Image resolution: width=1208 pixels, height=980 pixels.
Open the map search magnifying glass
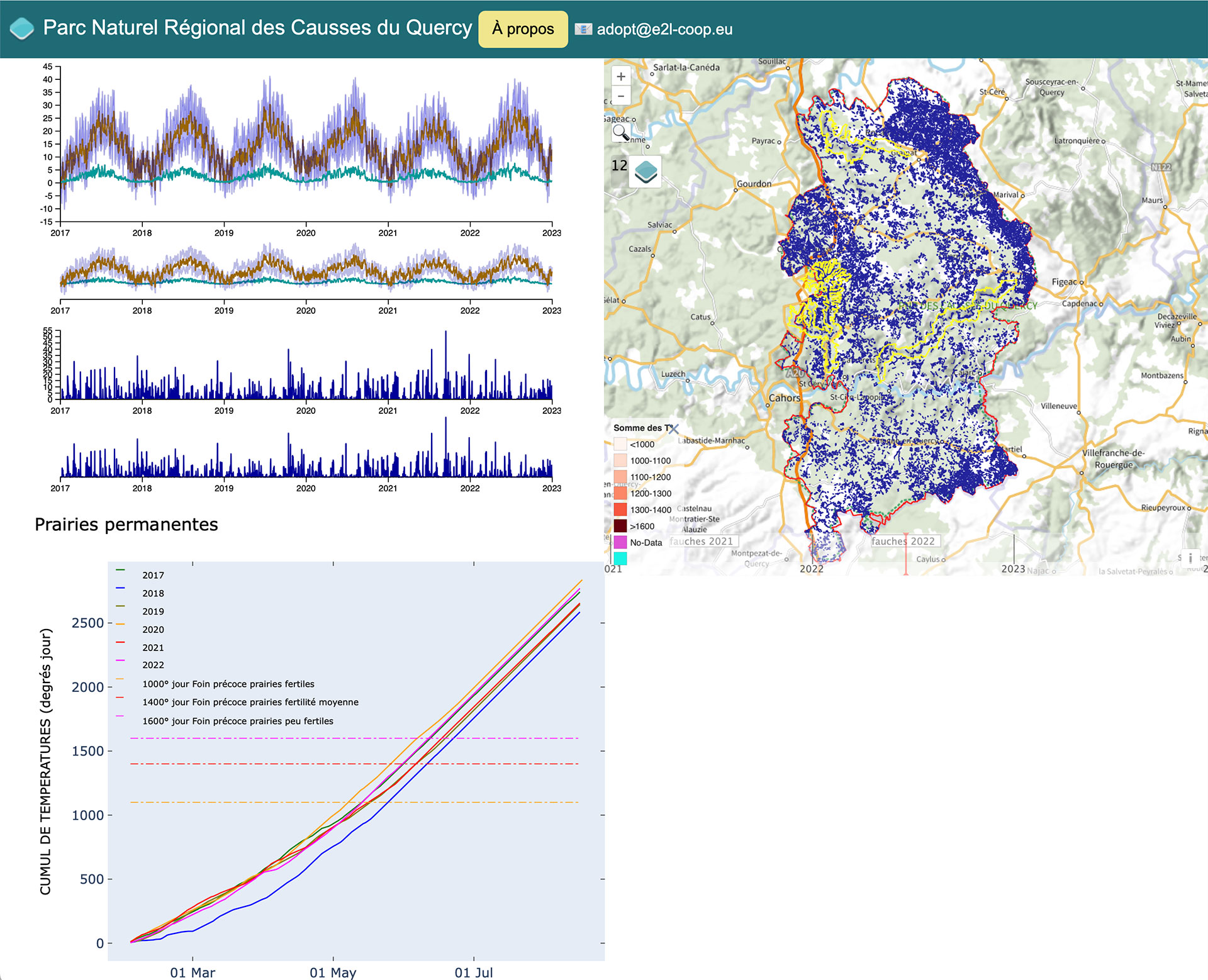[x=621, y=132]
